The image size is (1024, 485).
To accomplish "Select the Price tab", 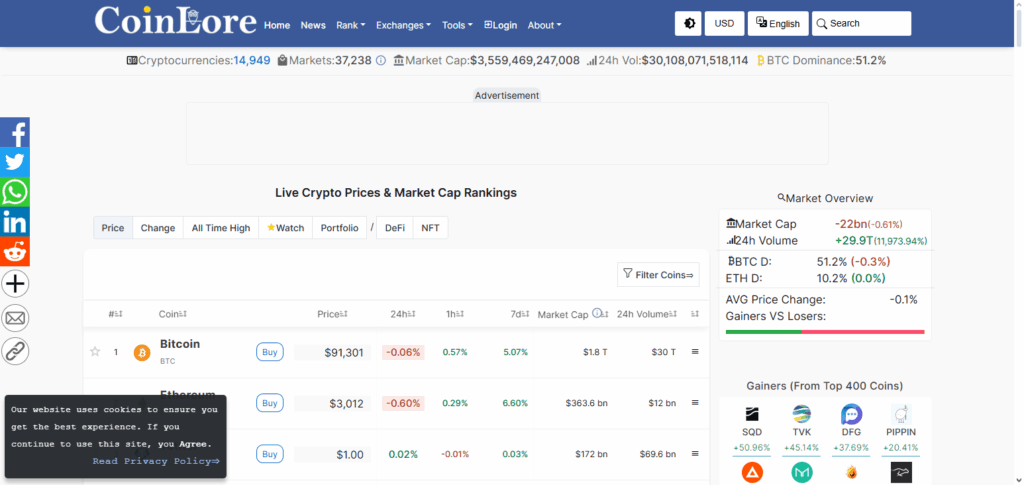I will pyautogui.click(x=113, y=228).
